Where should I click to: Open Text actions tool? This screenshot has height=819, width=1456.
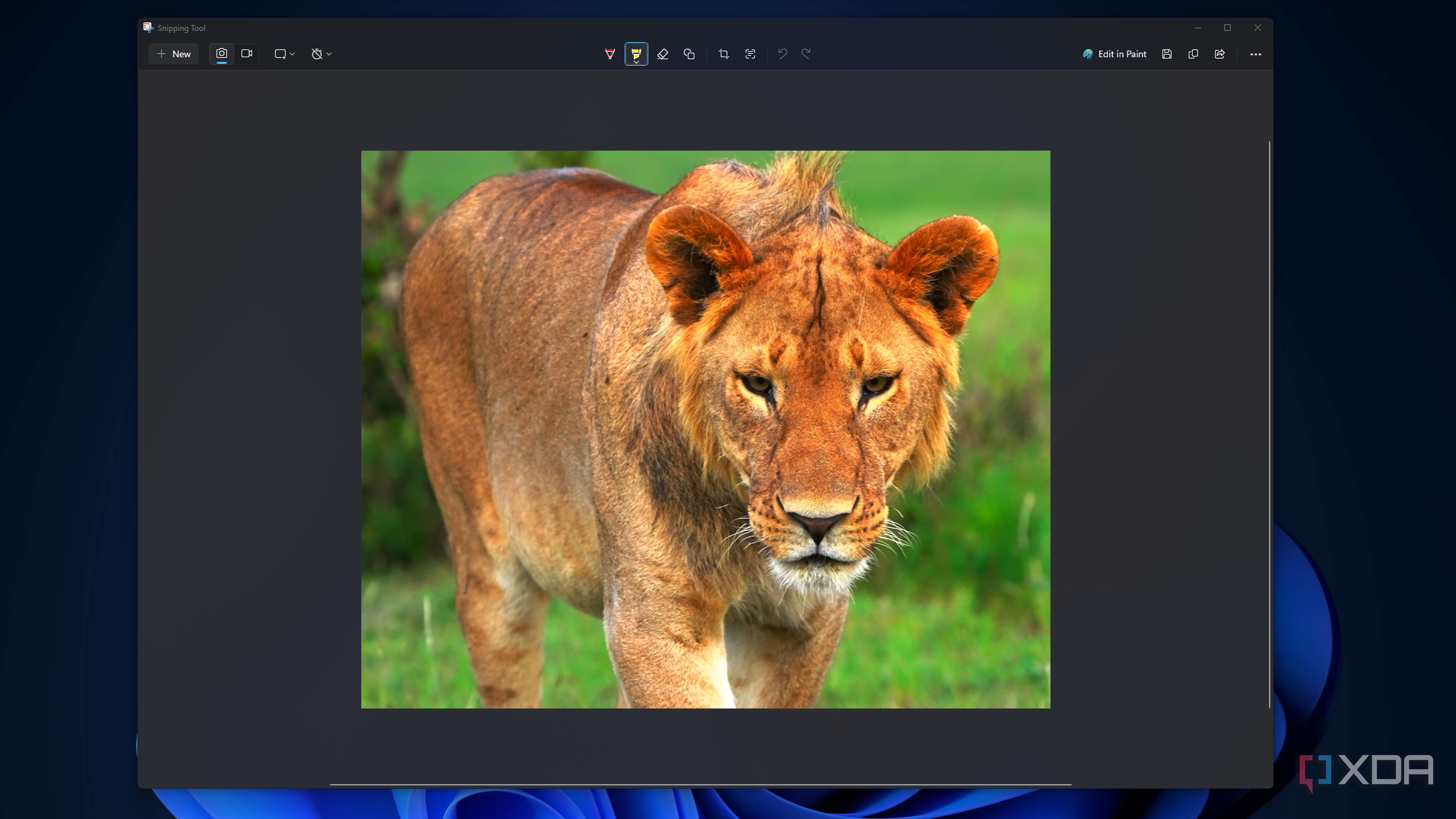(750, 54)
